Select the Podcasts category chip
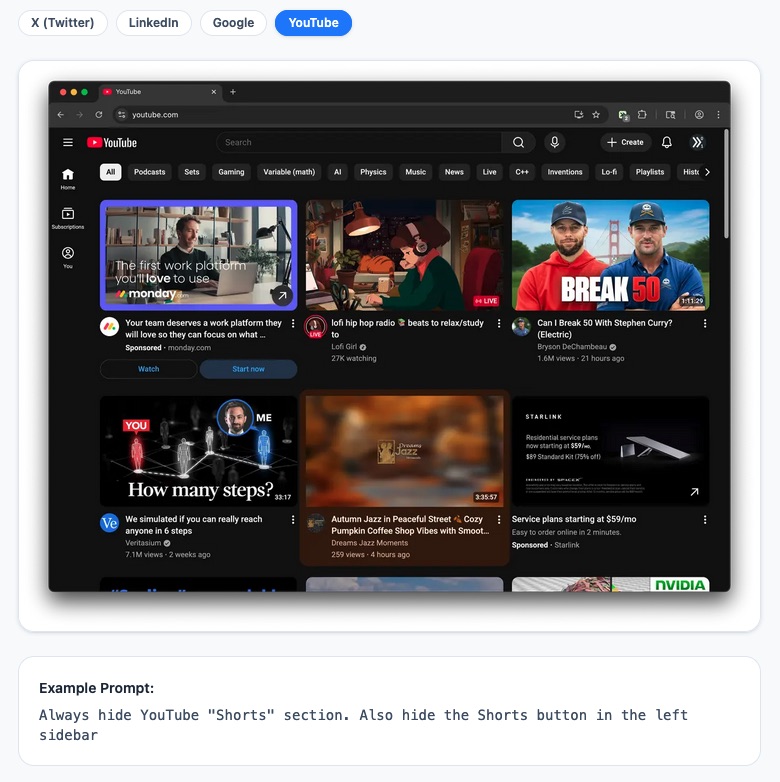This screenshot has height=782, width=780. [x=150, y=172]
